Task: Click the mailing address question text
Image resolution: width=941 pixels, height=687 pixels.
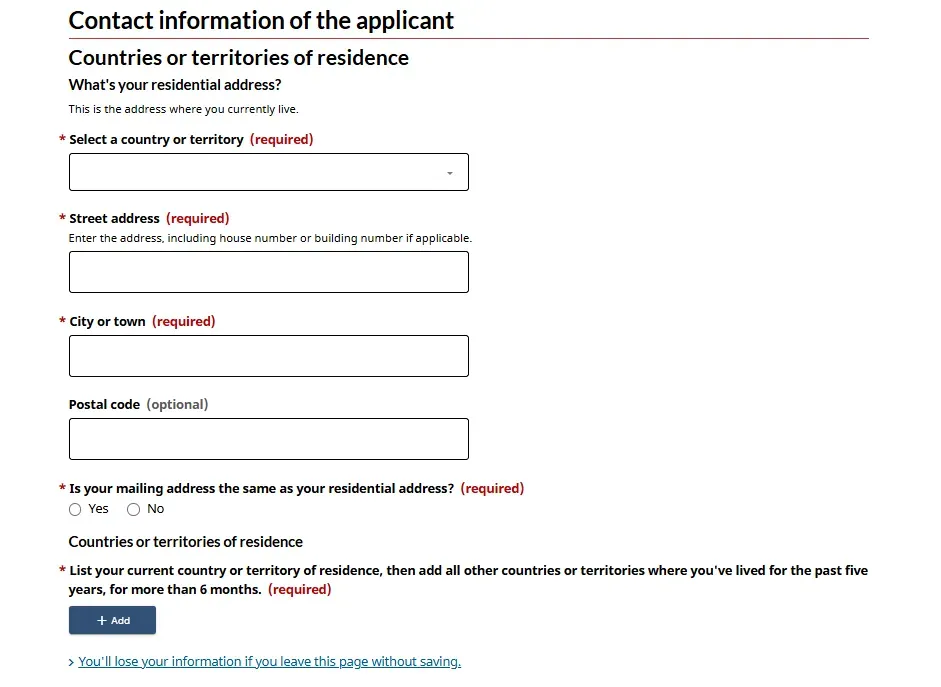Action: (x=261, y=489)
